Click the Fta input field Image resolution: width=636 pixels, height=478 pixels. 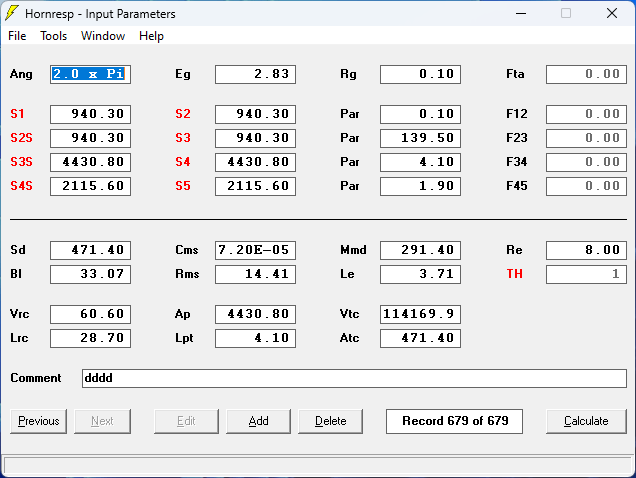pyautogui.click(x=586, y=74)
